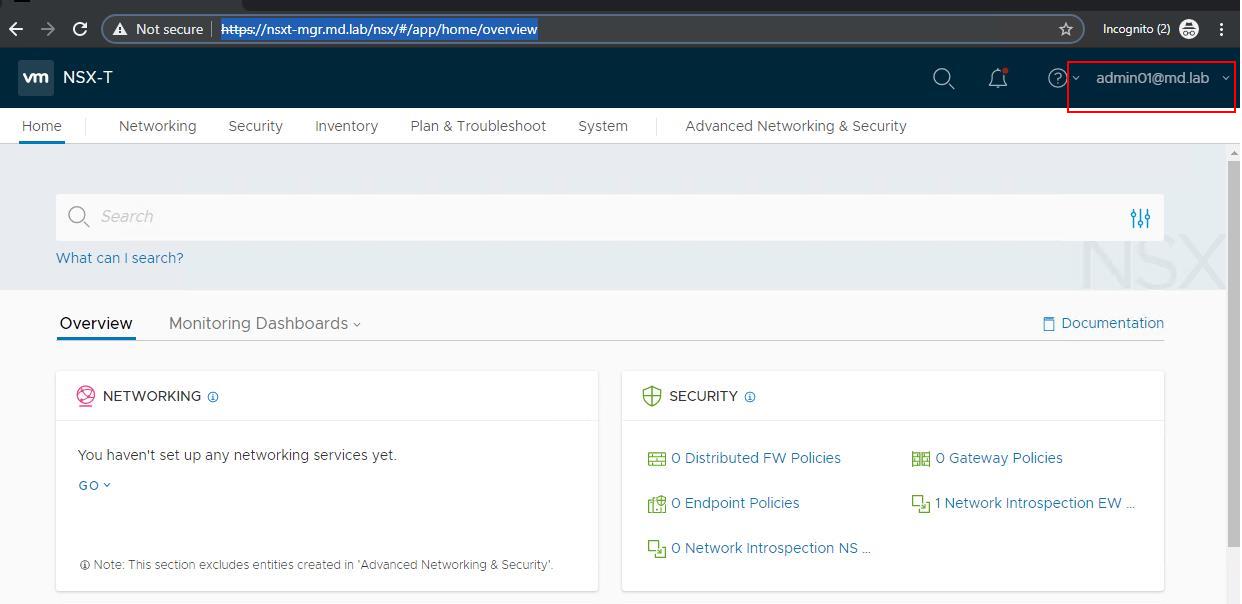
Task: Click the Documentation book icon
Action: 1049,324
